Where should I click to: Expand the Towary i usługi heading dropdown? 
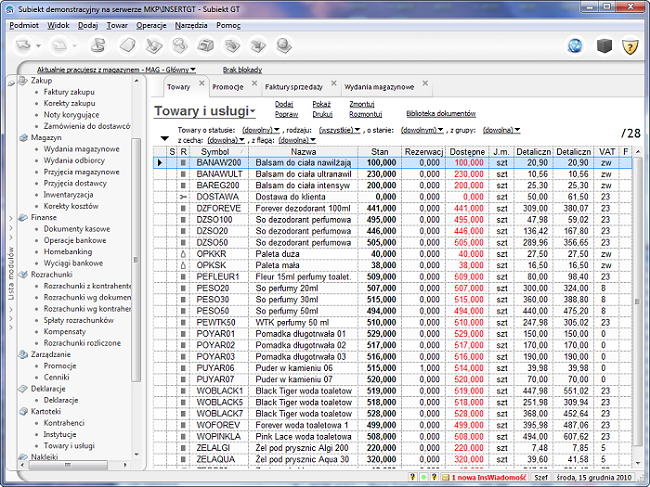(x=254, y=112)
